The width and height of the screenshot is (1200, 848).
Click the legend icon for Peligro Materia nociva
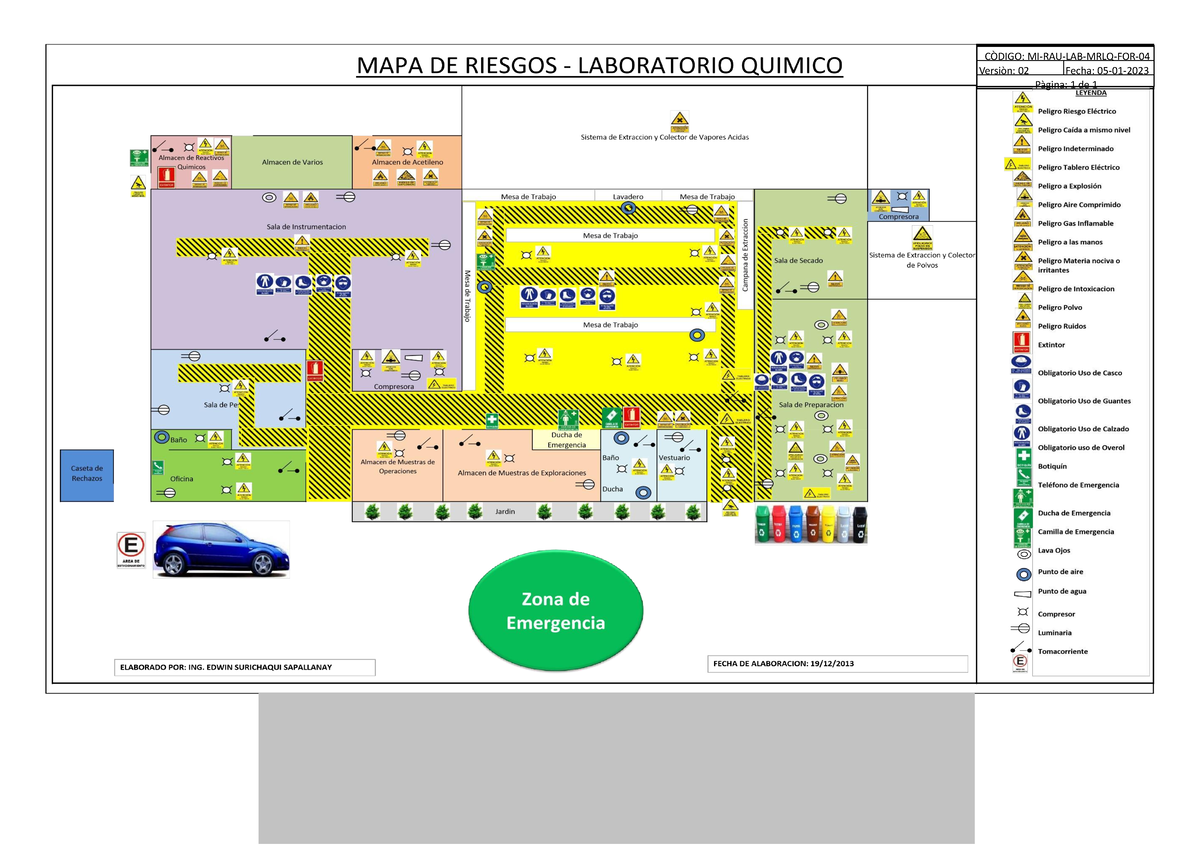coord(1022,261)
